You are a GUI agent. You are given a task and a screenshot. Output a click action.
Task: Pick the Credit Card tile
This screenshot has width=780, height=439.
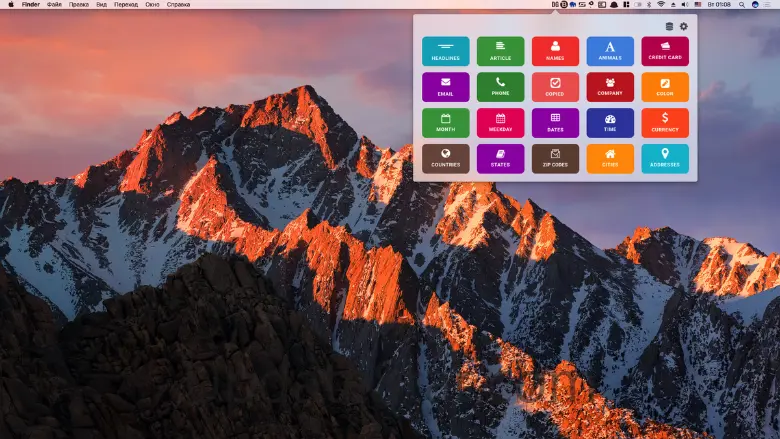click(665, 51)
